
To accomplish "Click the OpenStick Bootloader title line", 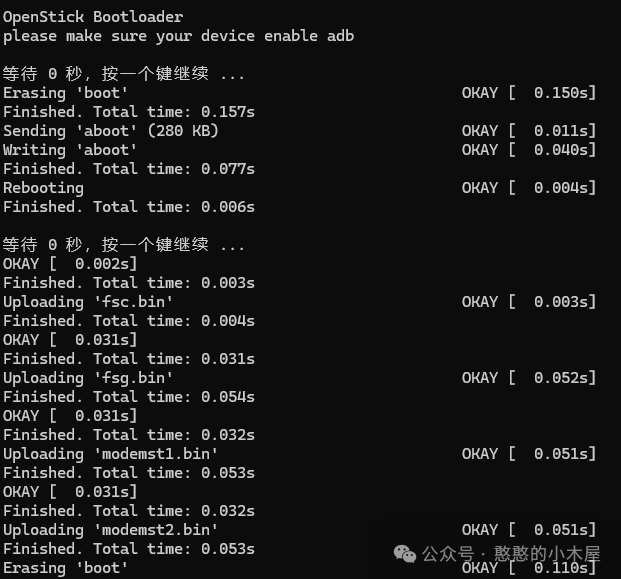I will tap(93, 17).
